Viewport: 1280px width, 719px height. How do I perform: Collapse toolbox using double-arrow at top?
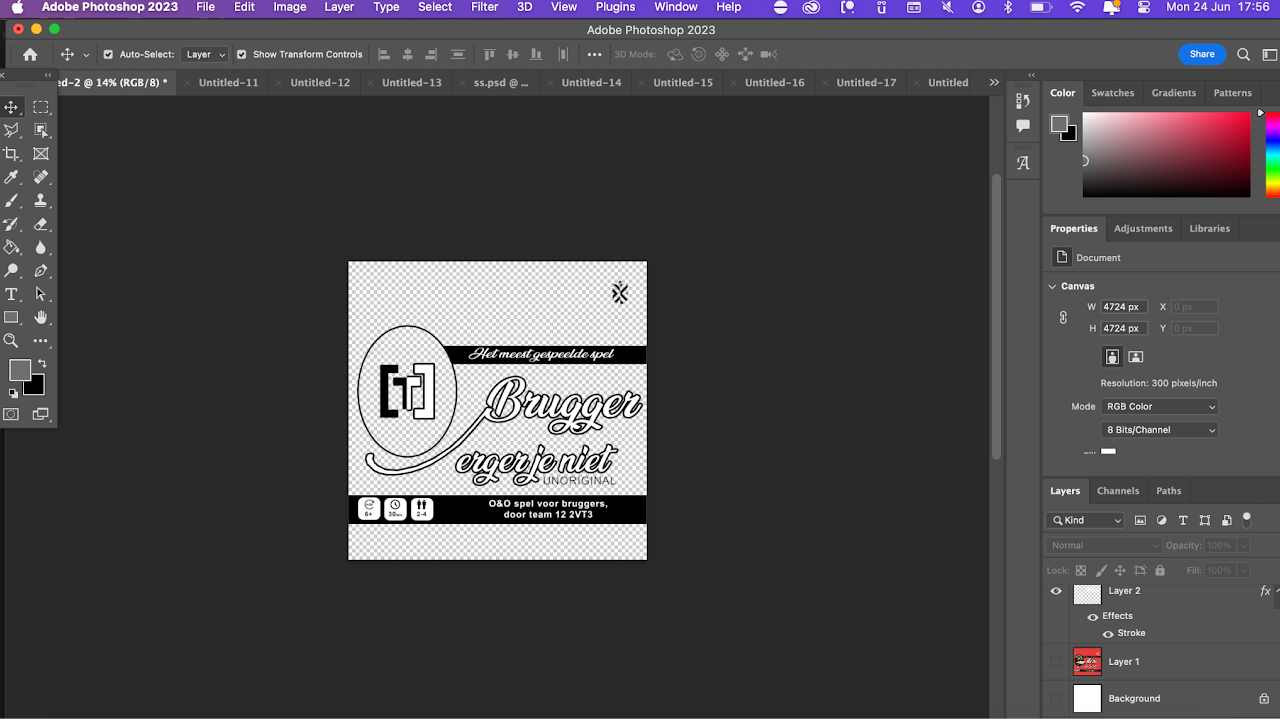coord(47,75)
